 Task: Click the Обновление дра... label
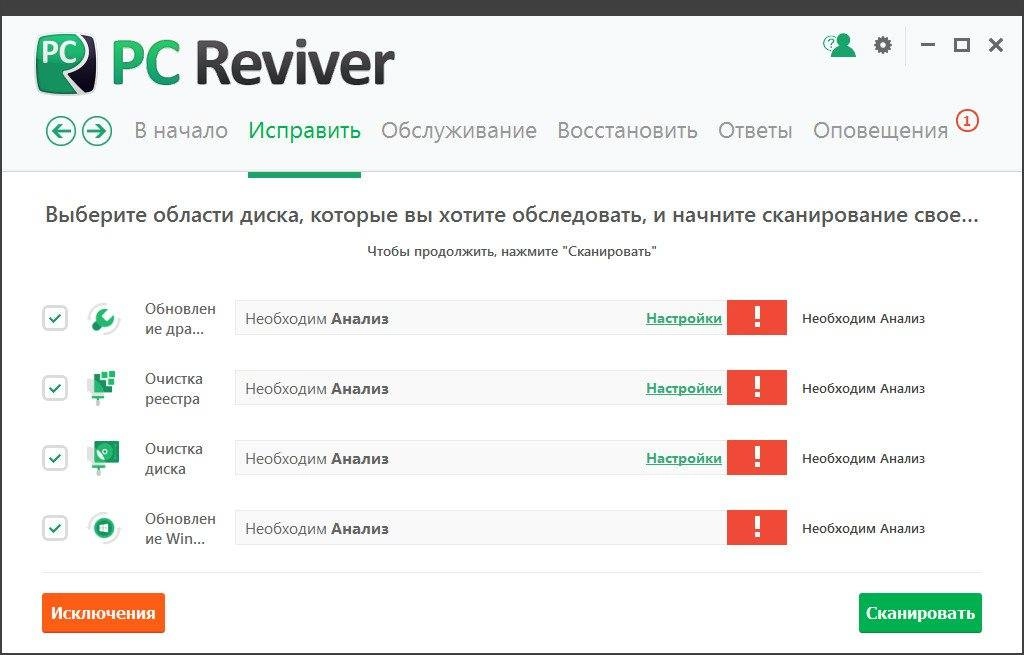pyautogui.click(x=180, y=319)
